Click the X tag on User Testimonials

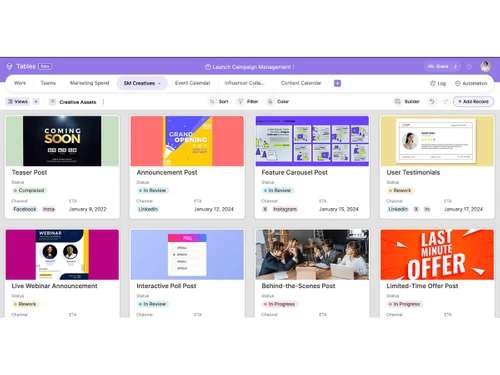click(x=416, y=209)
